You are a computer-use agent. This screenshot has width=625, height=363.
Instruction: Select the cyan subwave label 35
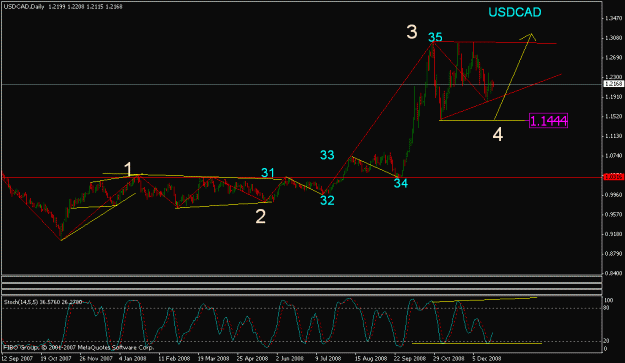pos(435,37)
